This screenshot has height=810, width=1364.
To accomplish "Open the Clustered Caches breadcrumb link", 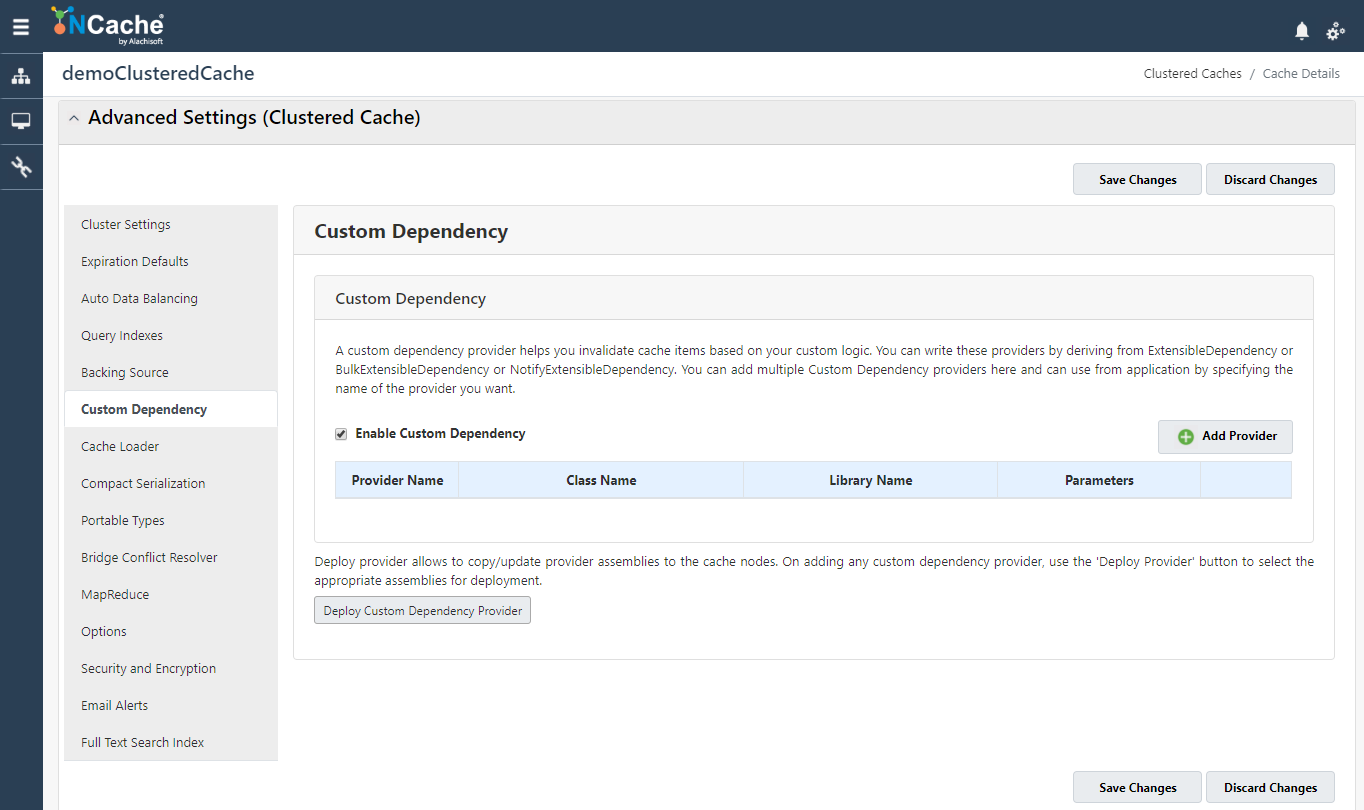I will point(1192,74).
